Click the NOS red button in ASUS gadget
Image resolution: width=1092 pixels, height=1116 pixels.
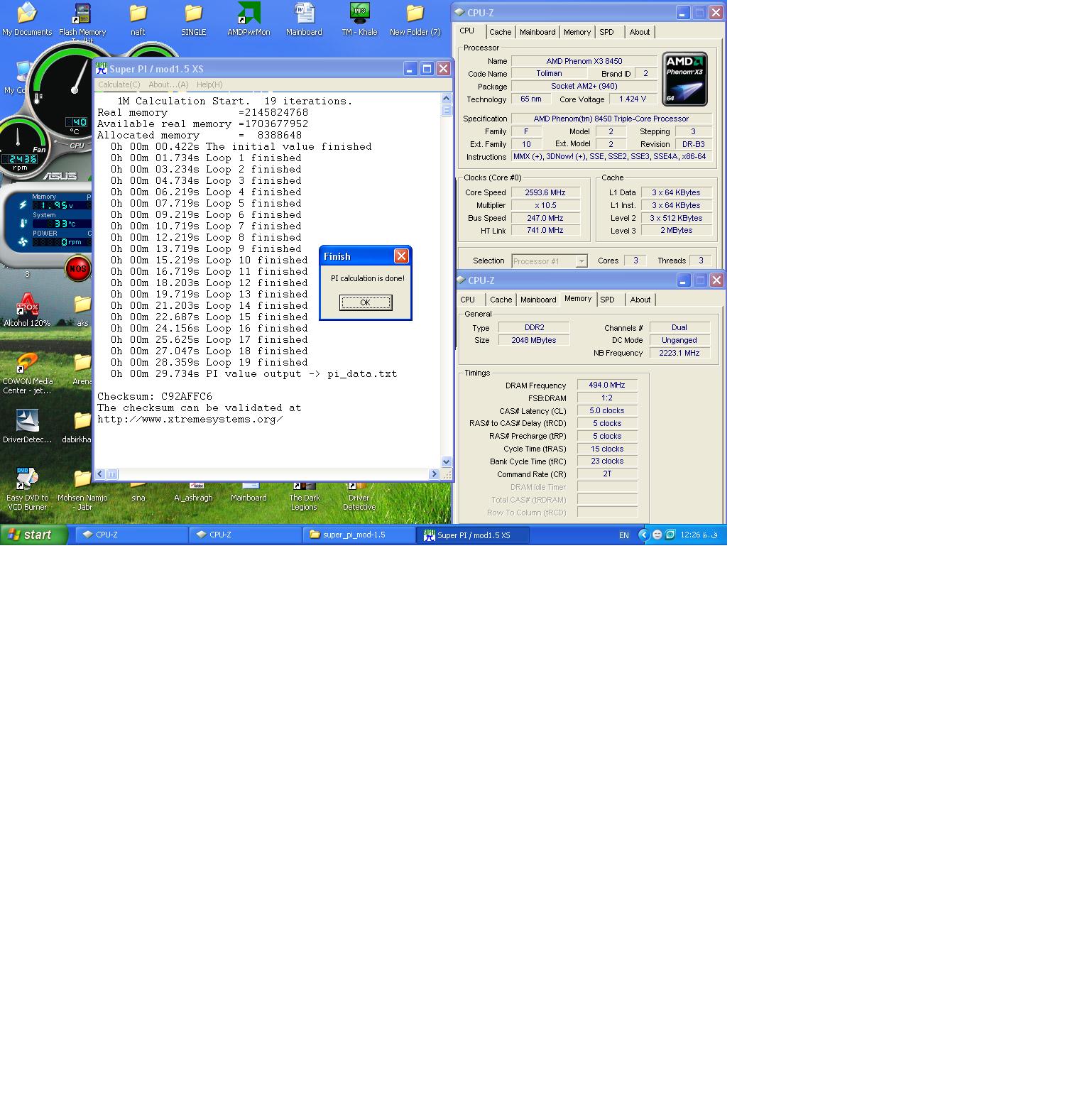(77, 268)
